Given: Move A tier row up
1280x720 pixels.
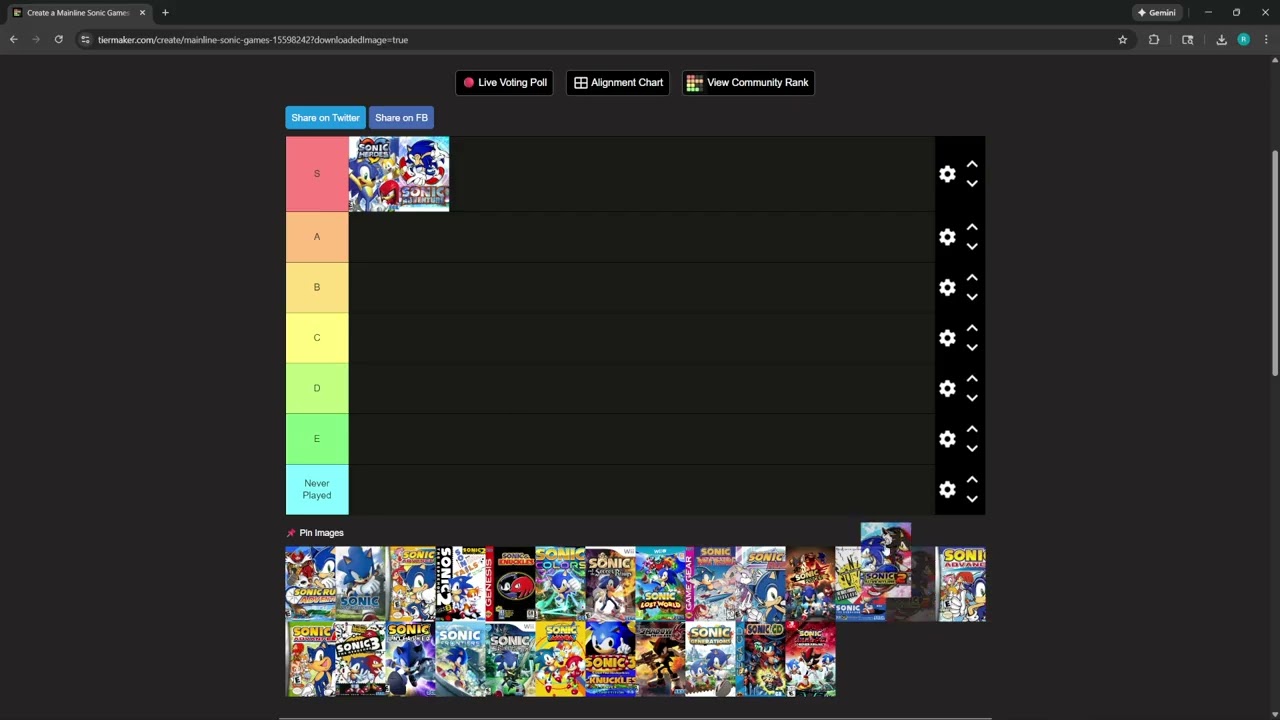Looking at the screenshot, I should coord(972,227).
